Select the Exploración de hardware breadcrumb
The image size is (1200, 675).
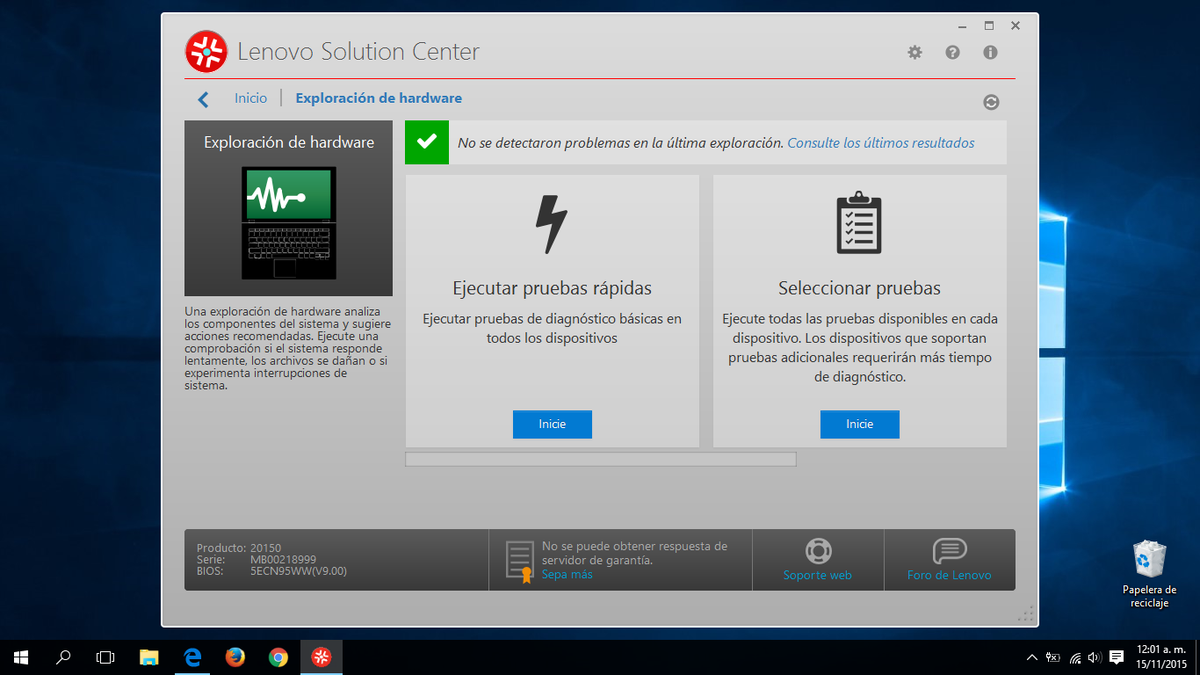pos(378,98)
